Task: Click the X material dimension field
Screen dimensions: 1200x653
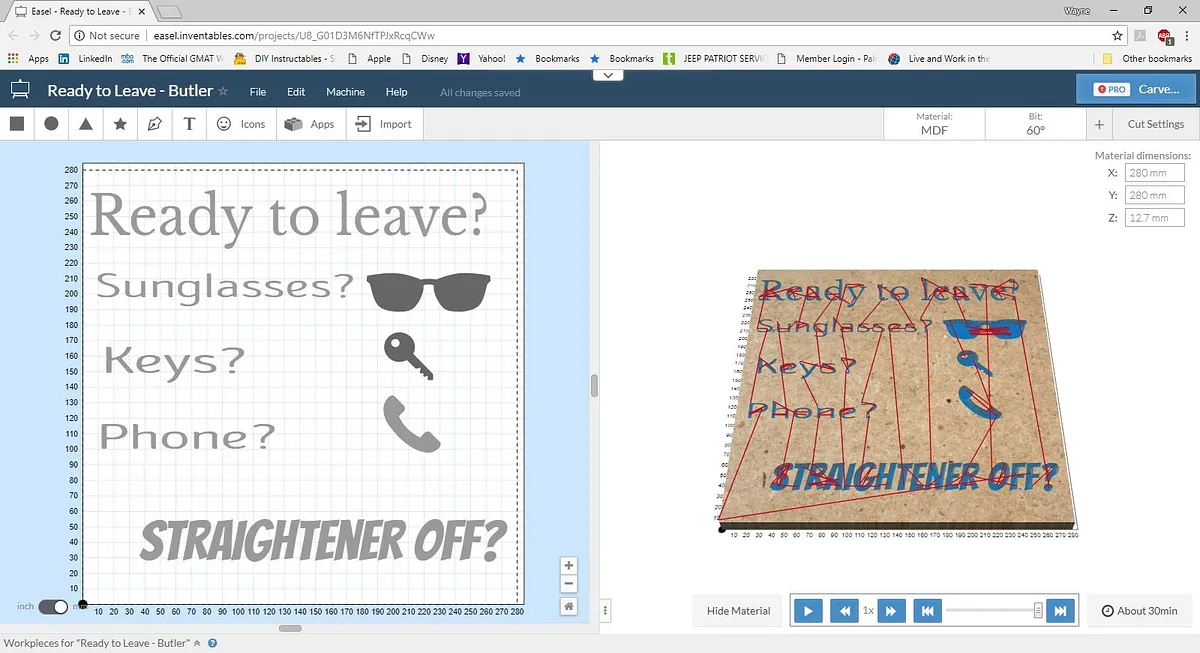Action: 1154,173
